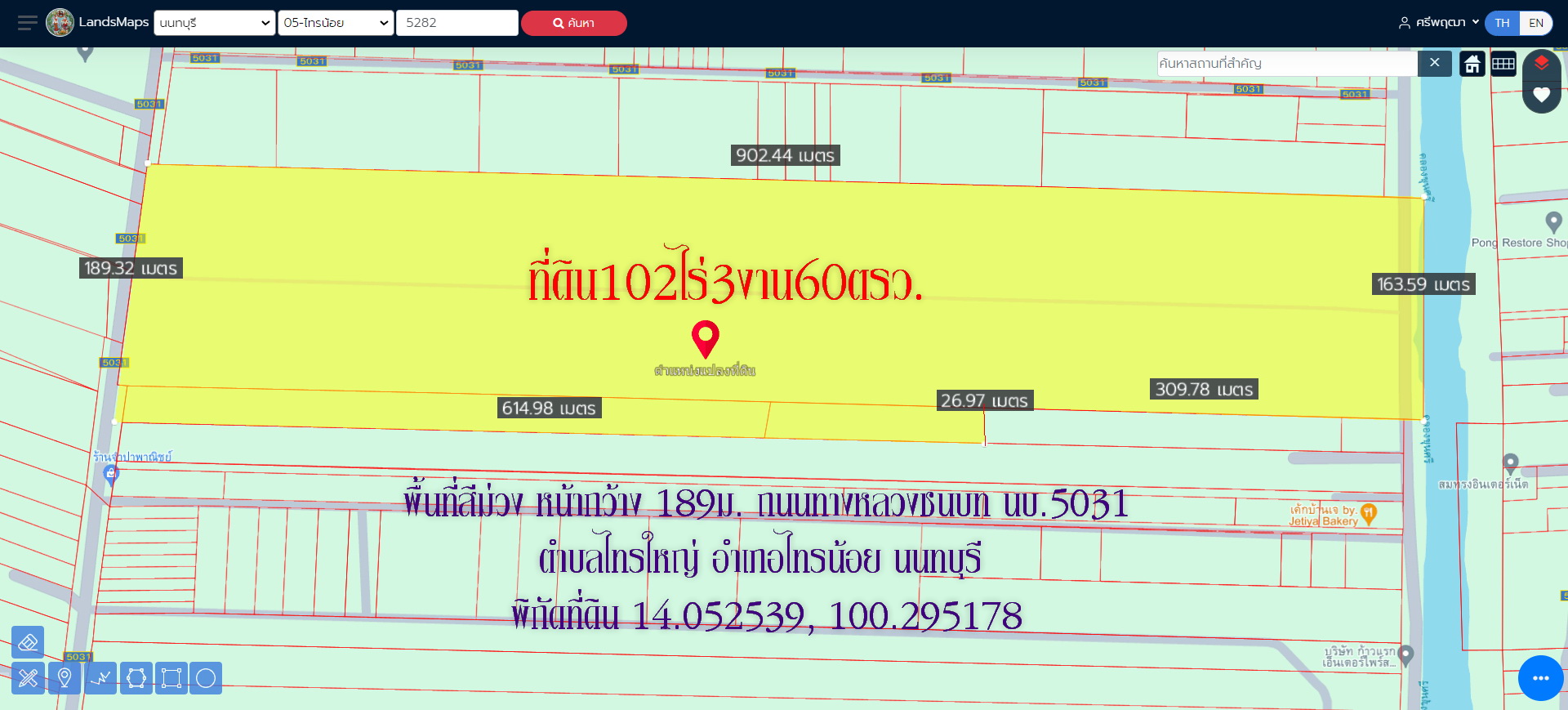Open favorites with the heart icon
1568x710 pixels.
point(1541,95)
